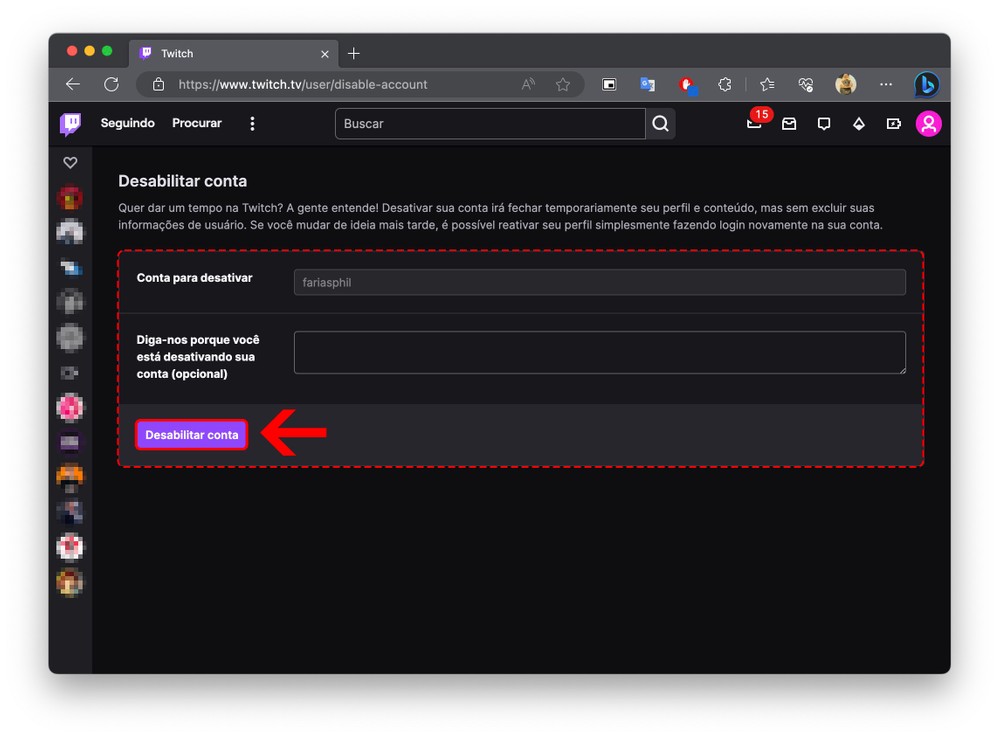Image resolution: width=1000 pixels, height=739 pixels.
Task: Reload the page with refresh icon
Action: click(x=112, y=84)
